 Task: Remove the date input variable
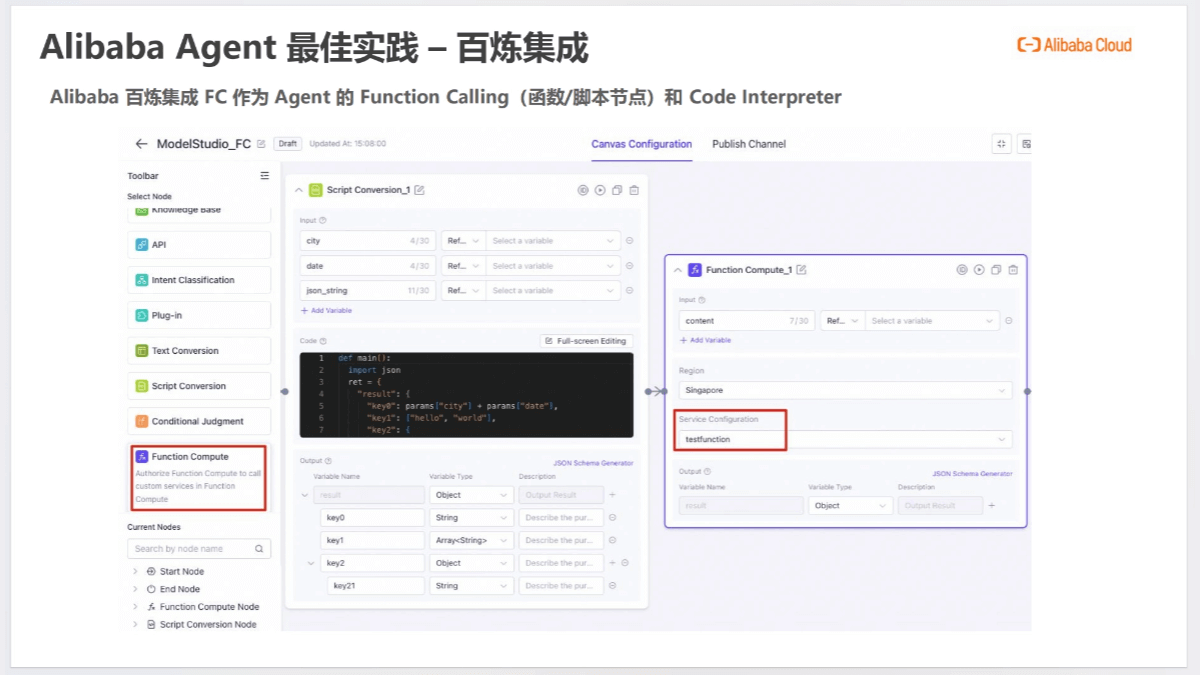tap(630, 266)
